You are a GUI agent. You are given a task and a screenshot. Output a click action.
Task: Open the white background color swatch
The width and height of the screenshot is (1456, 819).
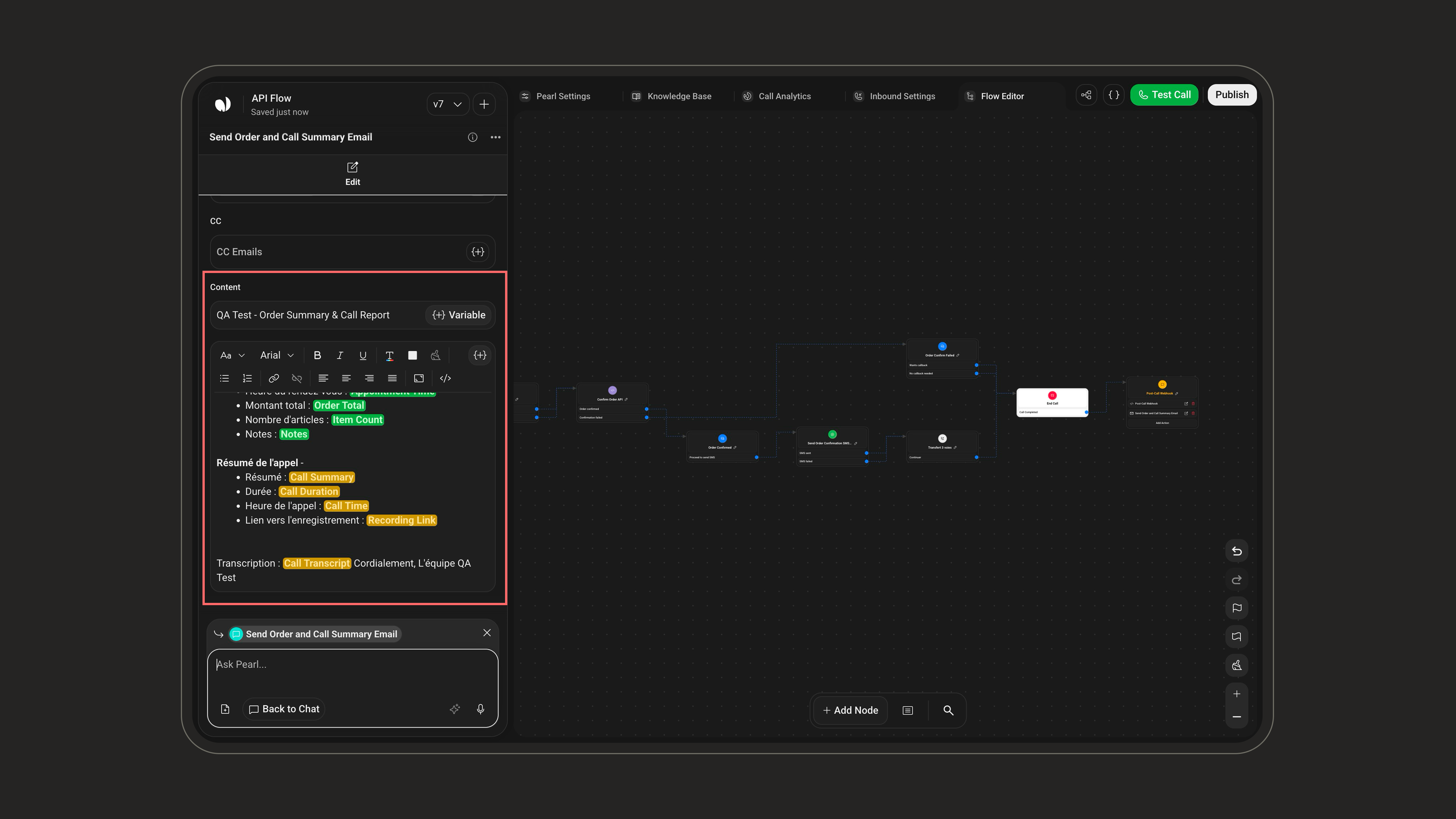(413, 355)
